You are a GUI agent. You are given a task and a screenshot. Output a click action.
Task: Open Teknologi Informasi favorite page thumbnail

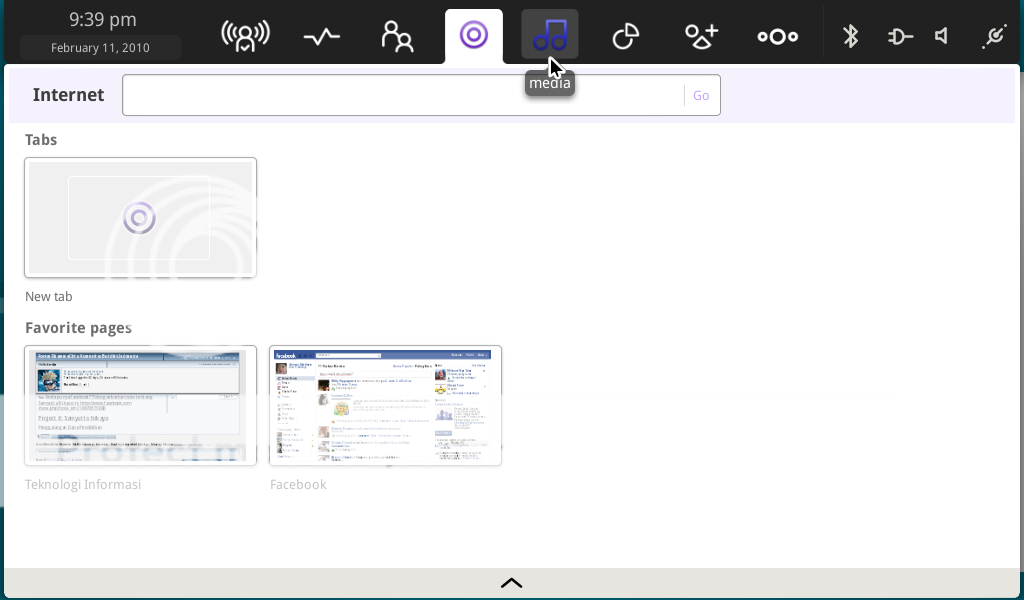[x=141, y=406]
